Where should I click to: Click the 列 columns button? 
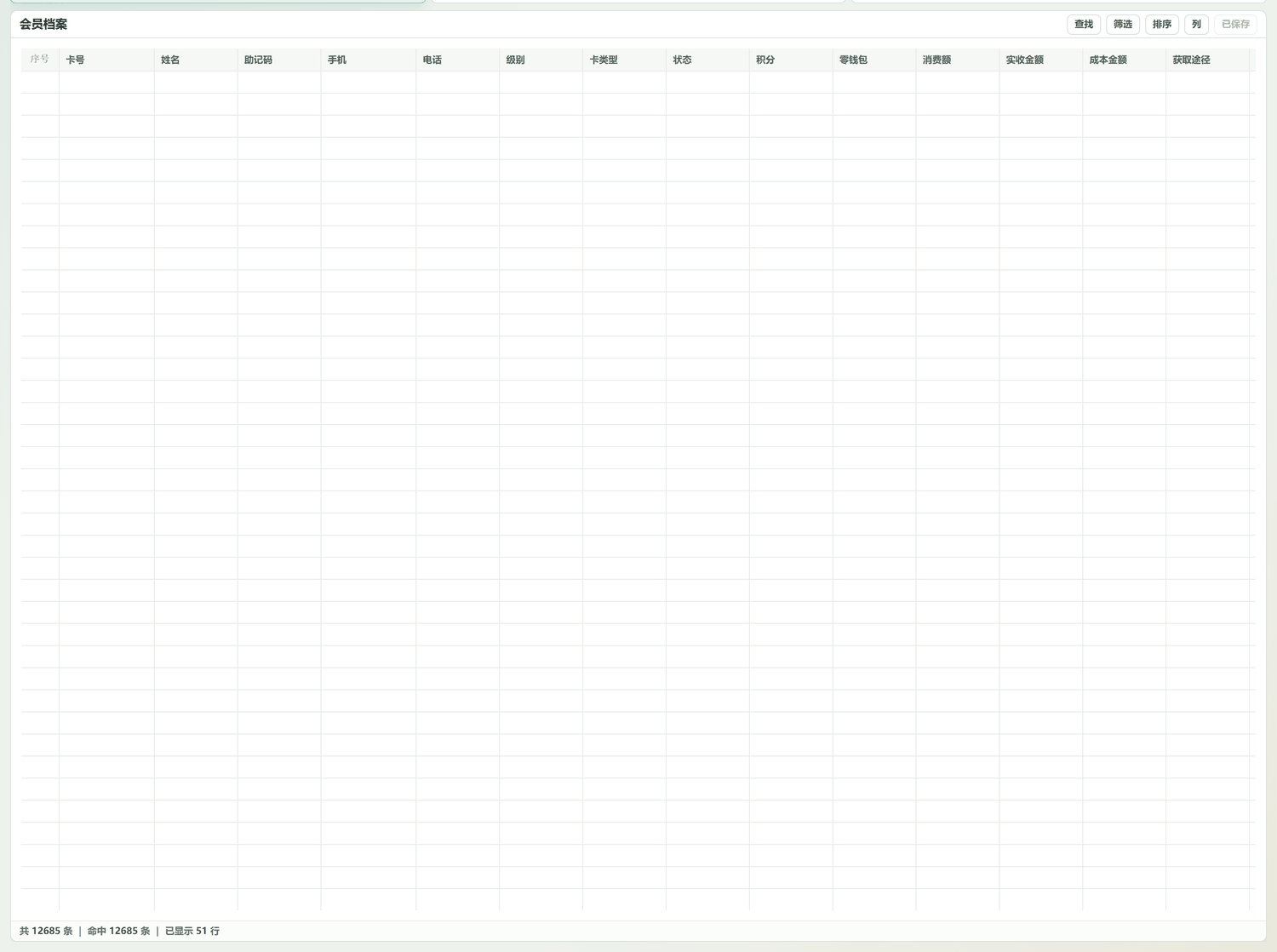point(1196,25)
